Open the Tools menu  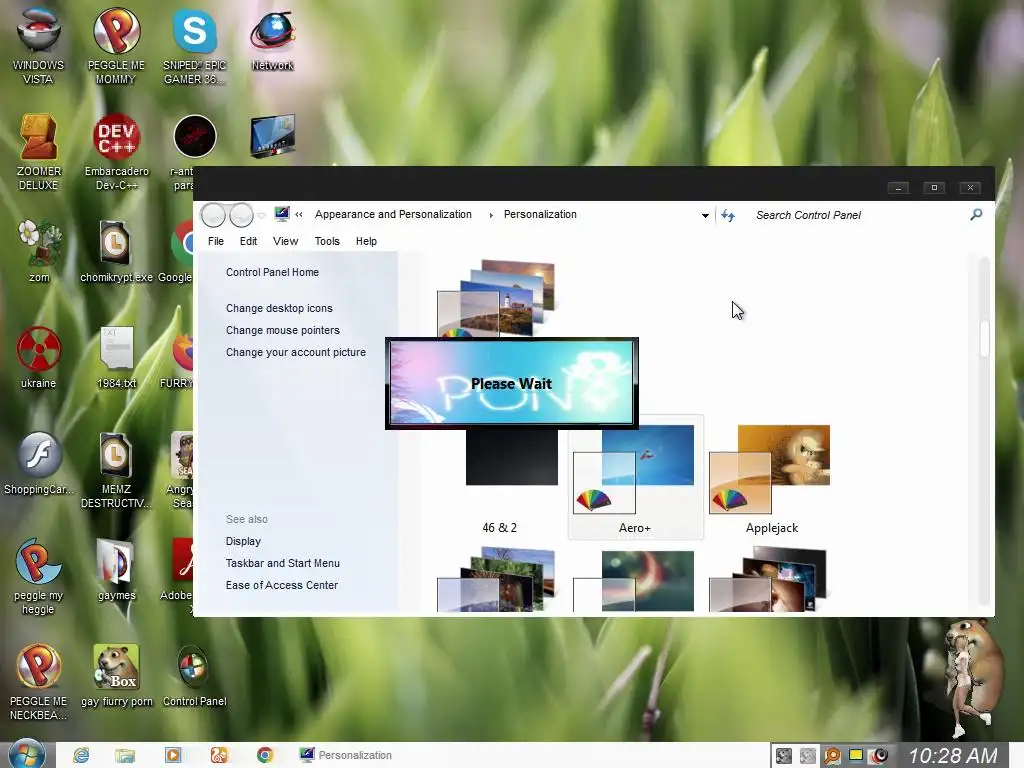pyautogui.click(x=327, y=241)
